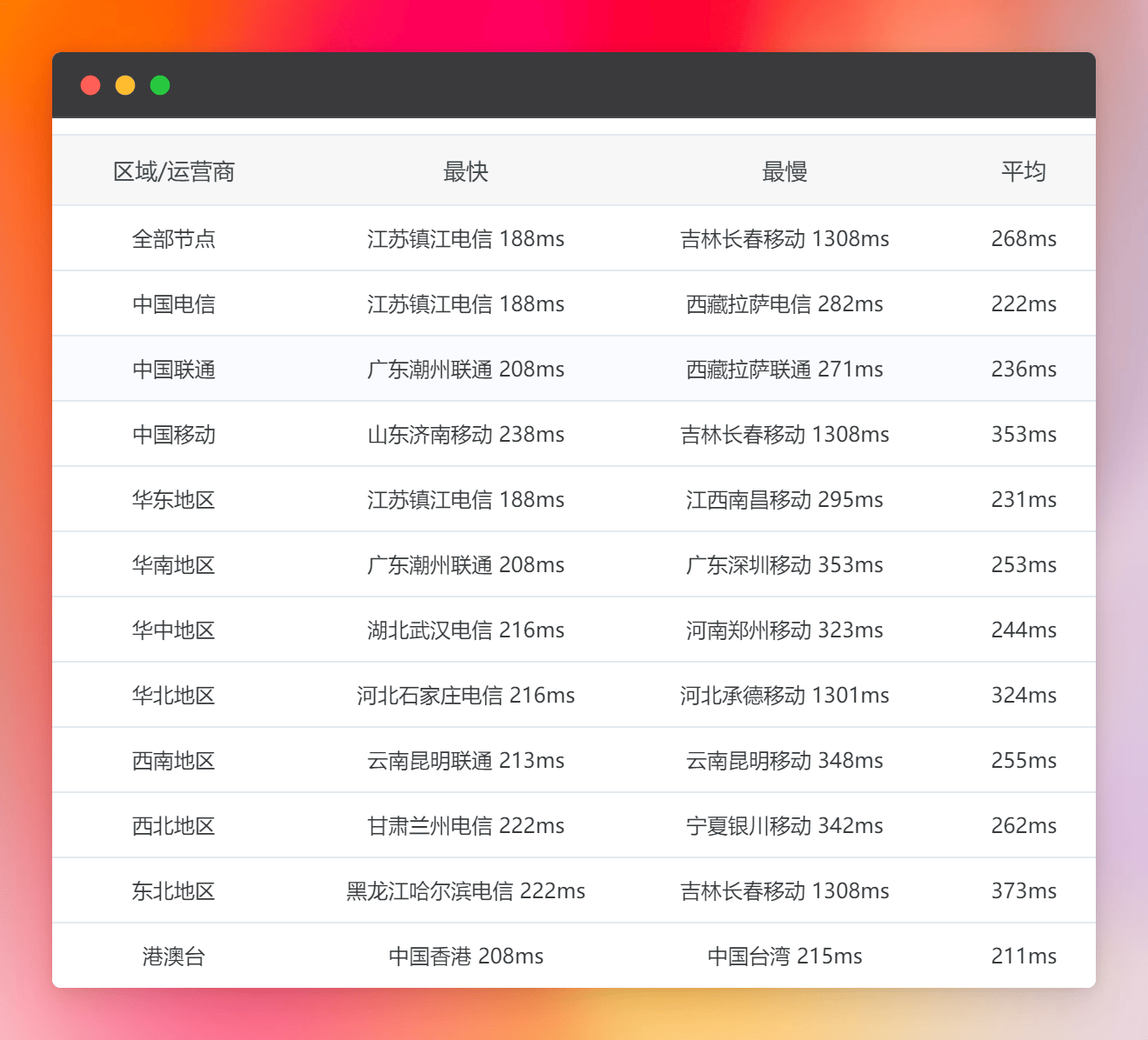The width and height of the screenshot is (1148, 1040).
Task: Select the '236ms' average value
Action: point(1024,369)
